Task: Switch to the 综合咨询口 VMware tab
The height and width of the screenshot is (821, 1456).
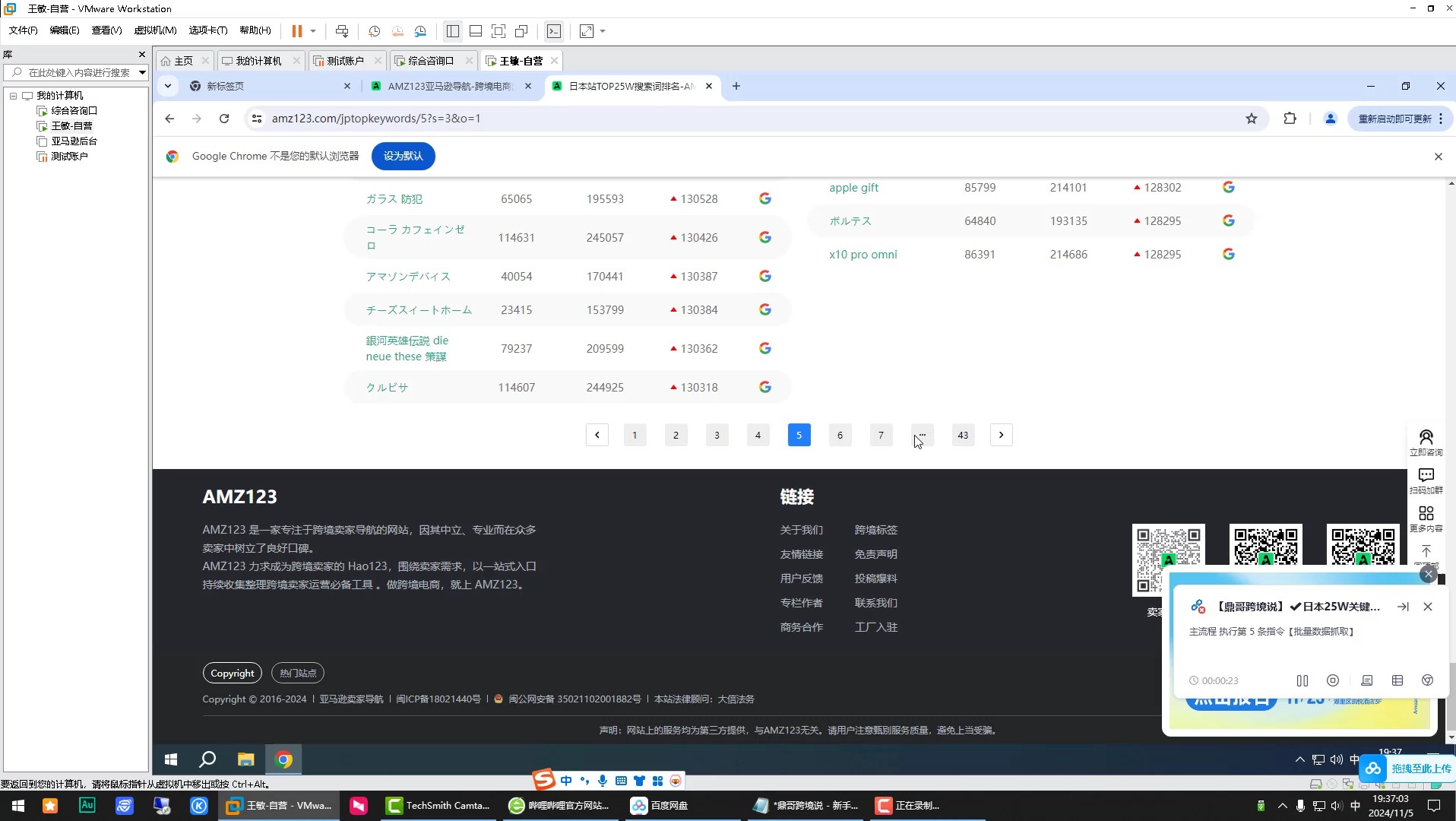Action: pos(431,61)
